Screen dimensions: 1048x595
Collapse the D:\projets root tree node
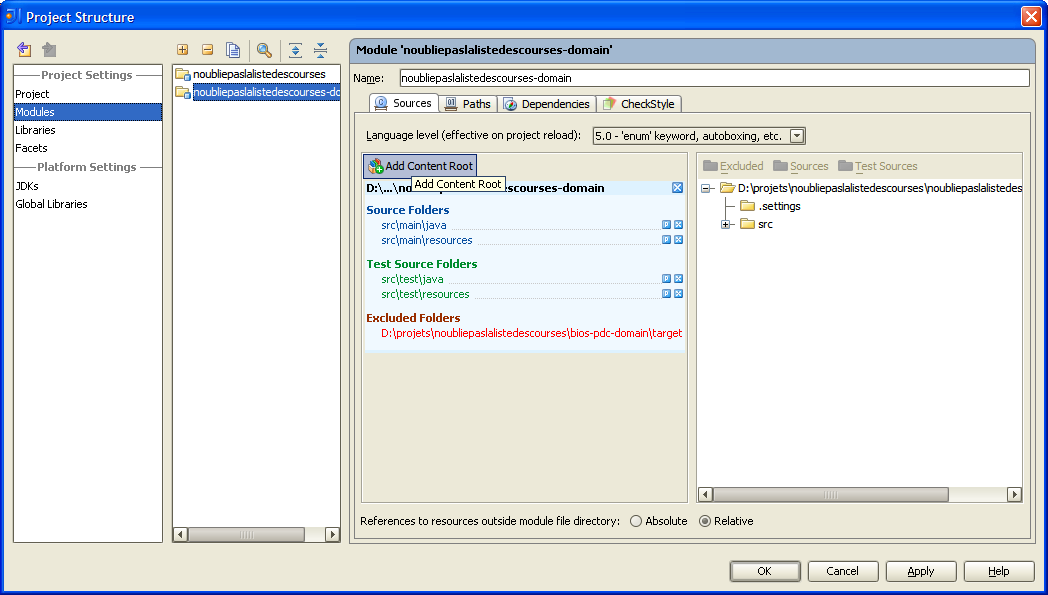[x=706, y=188]
